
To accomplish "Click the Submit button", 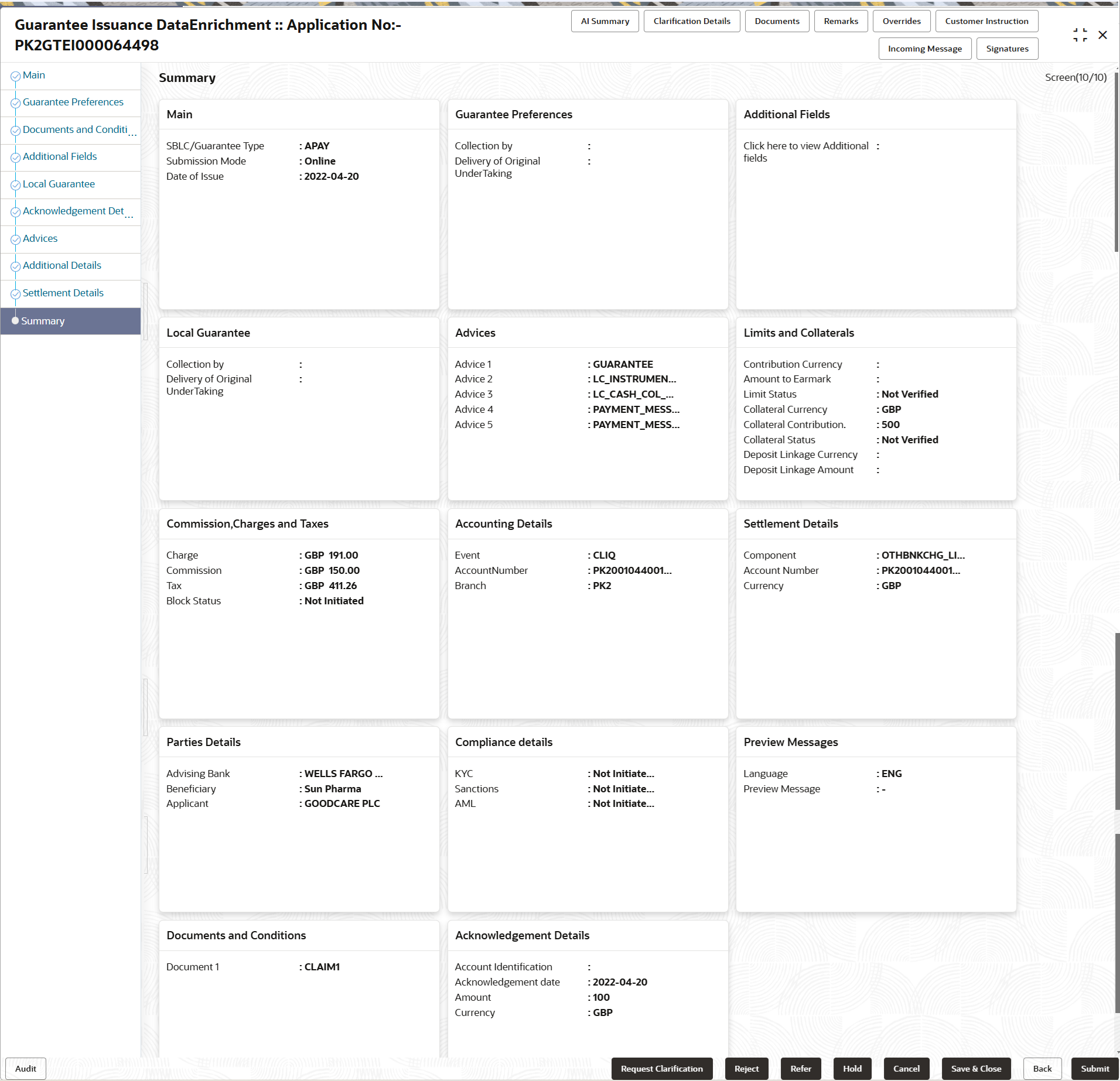I will pyautogui.click(x=1094, y=1069).
